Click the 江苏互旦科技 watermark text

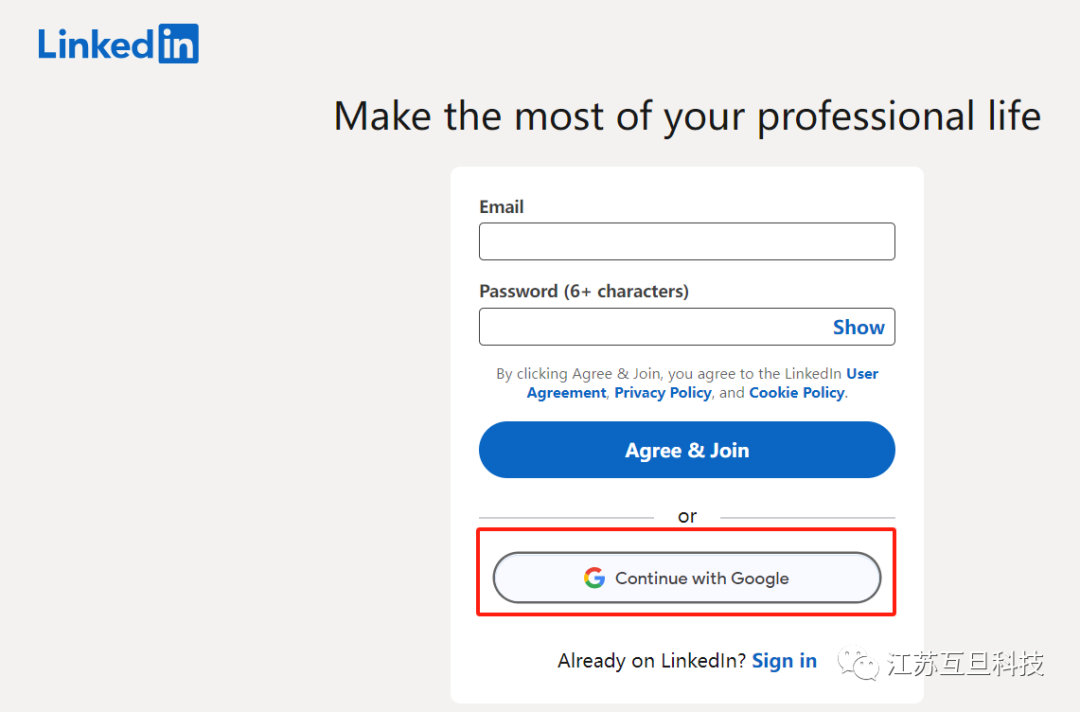[x=965, y=663]
